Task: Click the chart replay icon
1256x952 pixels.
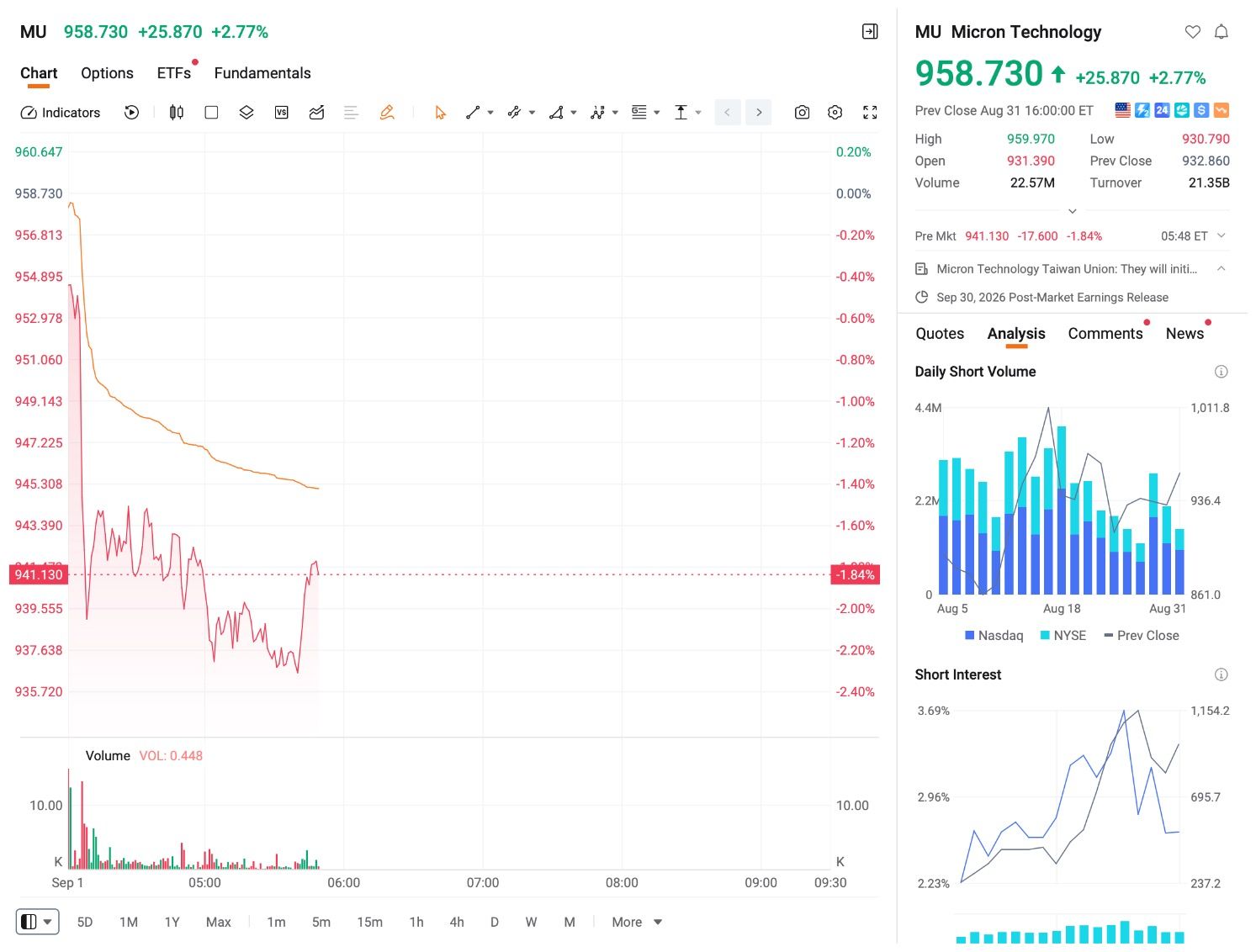Action: (131, 113)
